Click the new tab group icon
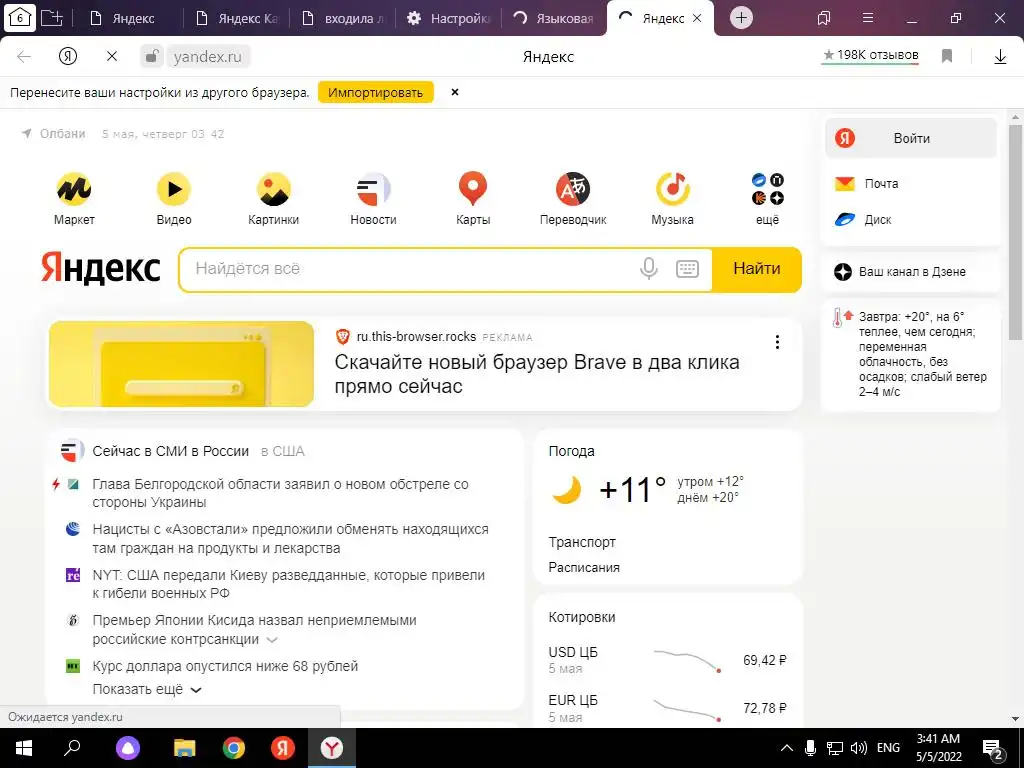Screen dimensions: 1024x768 pos(52,18)
